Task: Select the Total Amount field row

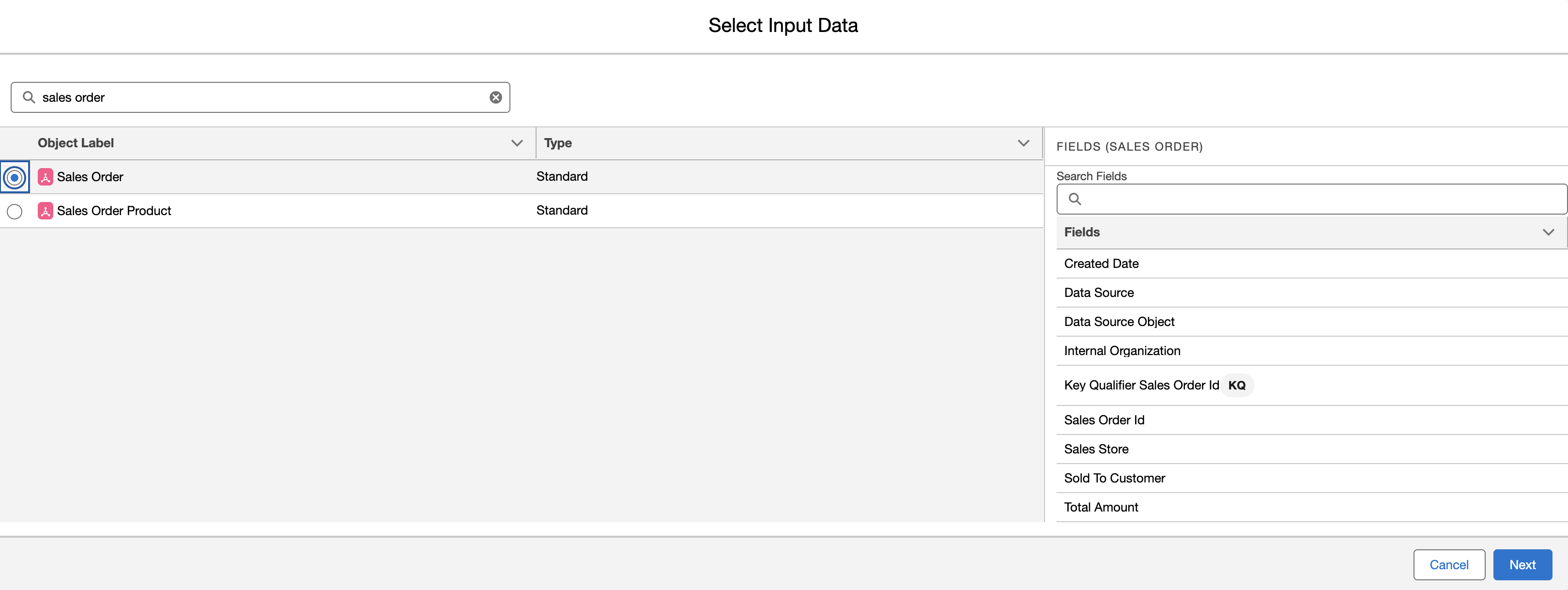Action: pos(1101,507)
